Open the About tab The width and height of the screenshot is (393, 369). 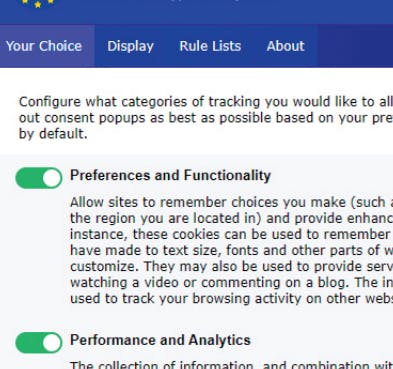tap(285, 46)
